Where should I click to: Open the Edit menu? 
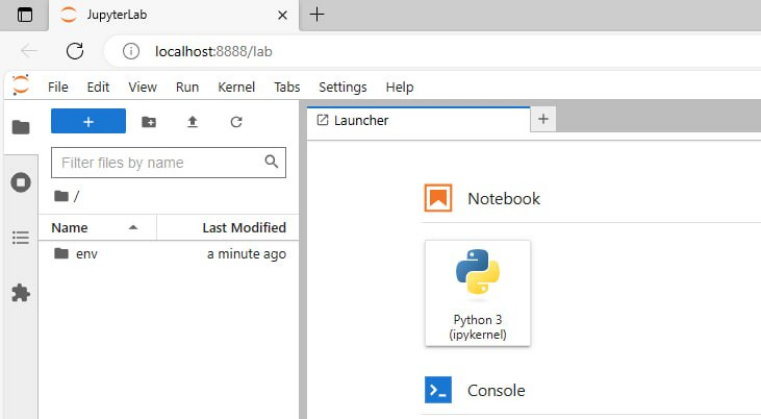98,87
